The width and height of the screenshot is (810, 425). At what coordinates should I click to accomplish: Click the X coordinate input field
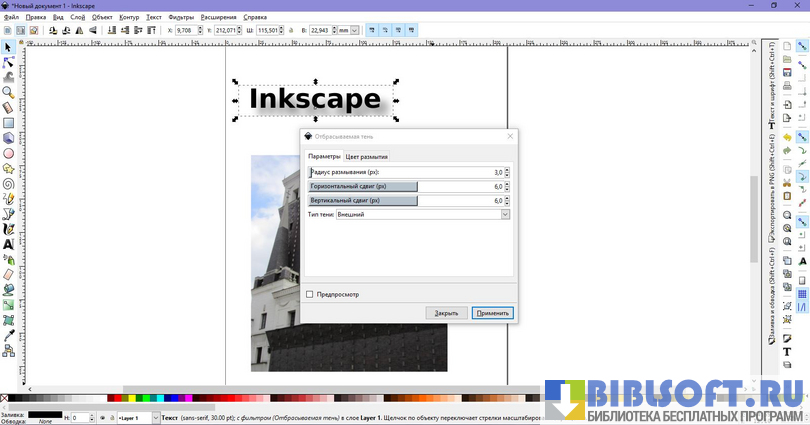pyautogui.click(x=192, y=30)
